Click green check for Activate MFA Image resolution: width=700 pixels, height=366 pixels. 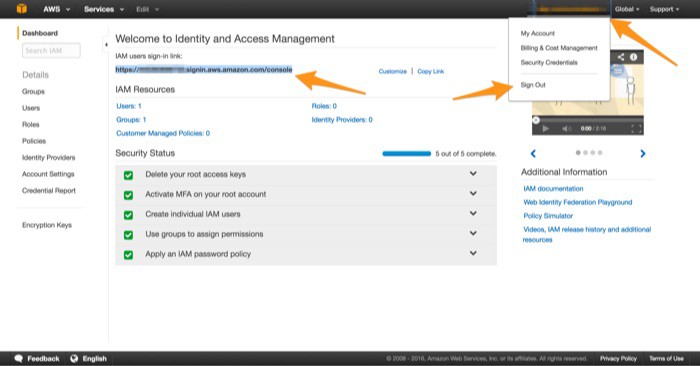pos(129,195)
